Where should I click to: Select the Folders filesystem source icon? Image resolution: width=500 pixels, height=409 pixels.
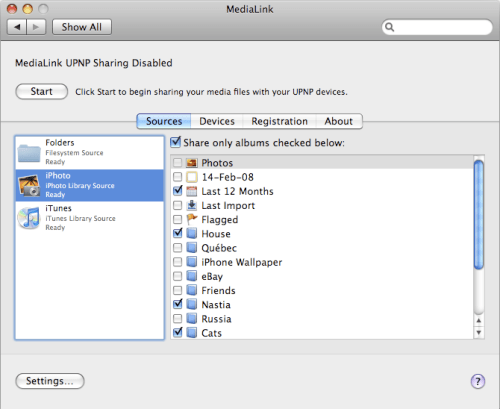point(29,153)
